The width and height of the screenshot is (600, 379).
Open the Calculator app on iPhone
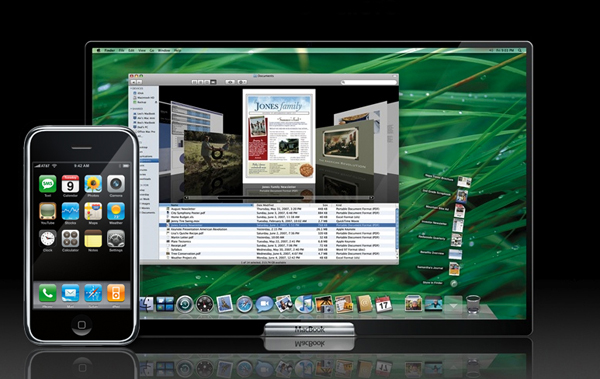(70, 239)
